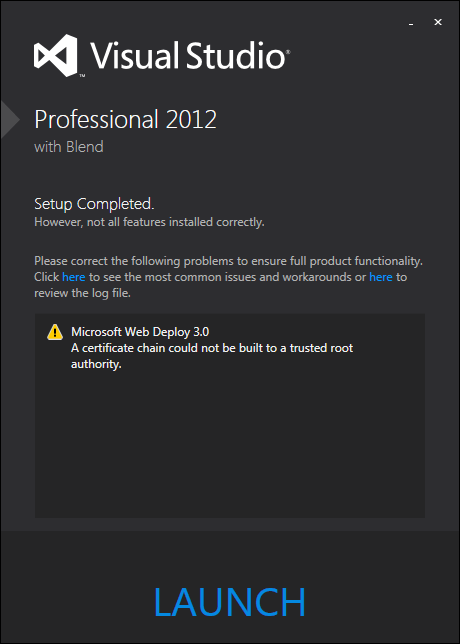Click the 'Professional 2012' edition title
Viewport: 460px width, 644px height.
[125, 120]
